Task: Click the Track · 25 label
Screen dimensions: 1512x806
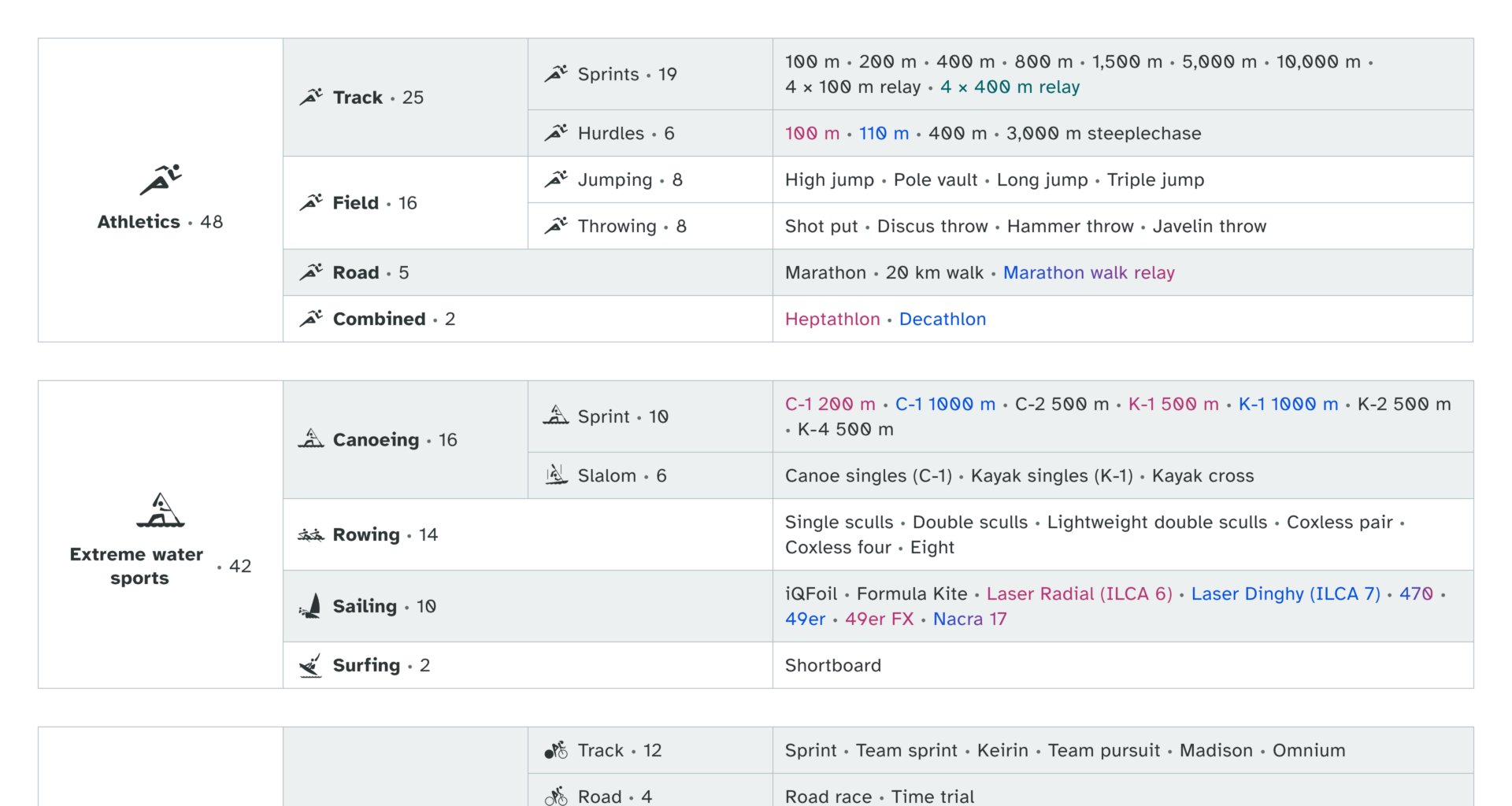Action: pyautogui.click(x=378, y=97)
